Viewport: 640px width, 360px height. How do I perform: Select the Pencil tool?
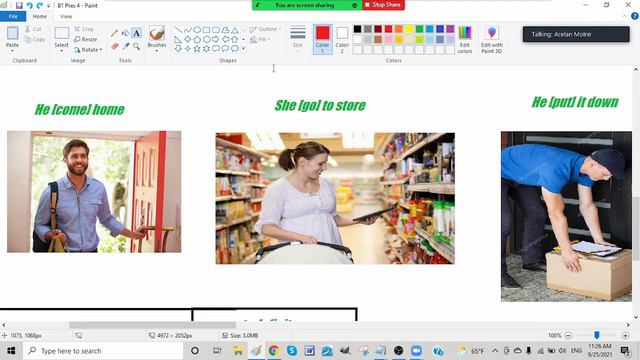(115, 33)
